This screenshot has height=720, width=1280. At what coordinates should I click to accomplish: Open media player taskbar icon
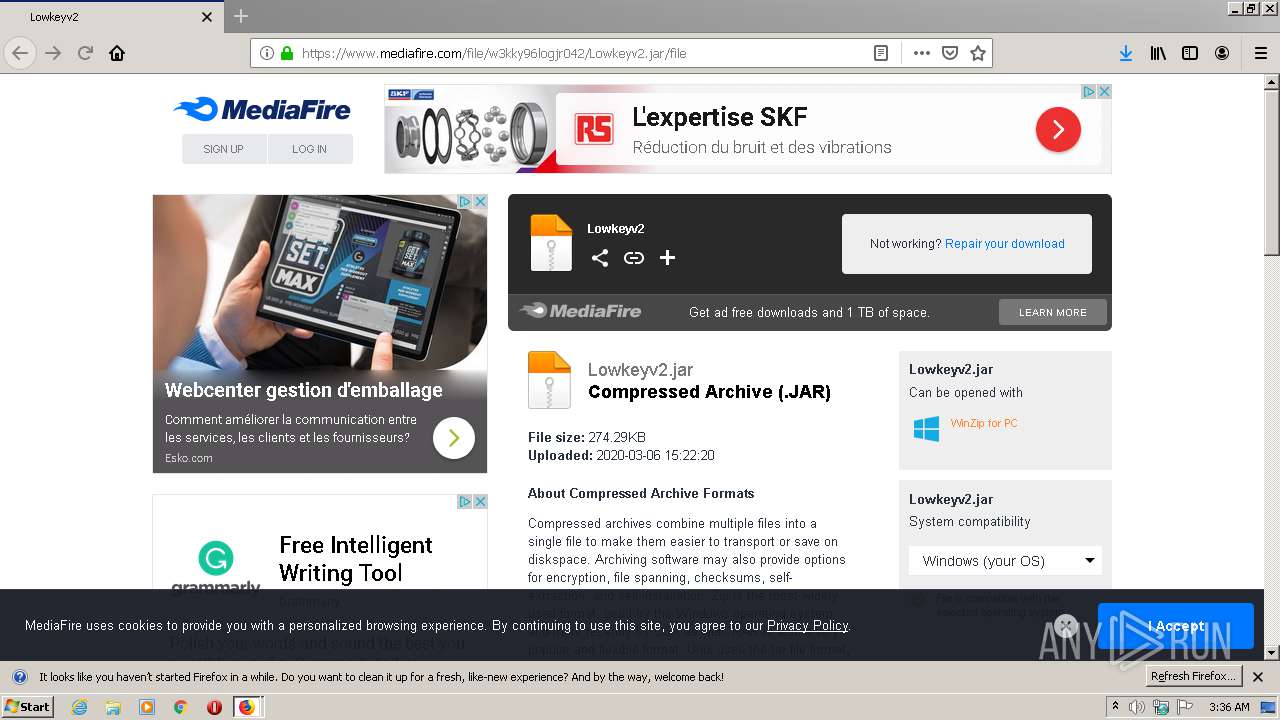[x=147, y=707]
